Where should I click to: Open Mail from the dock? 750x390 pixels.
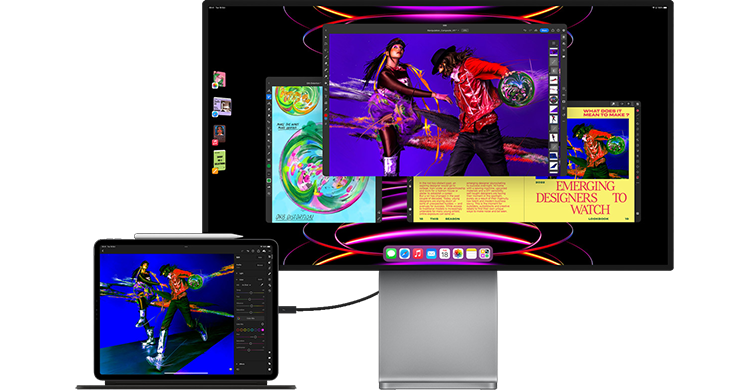pyautogui.click(x=431, y=254)
